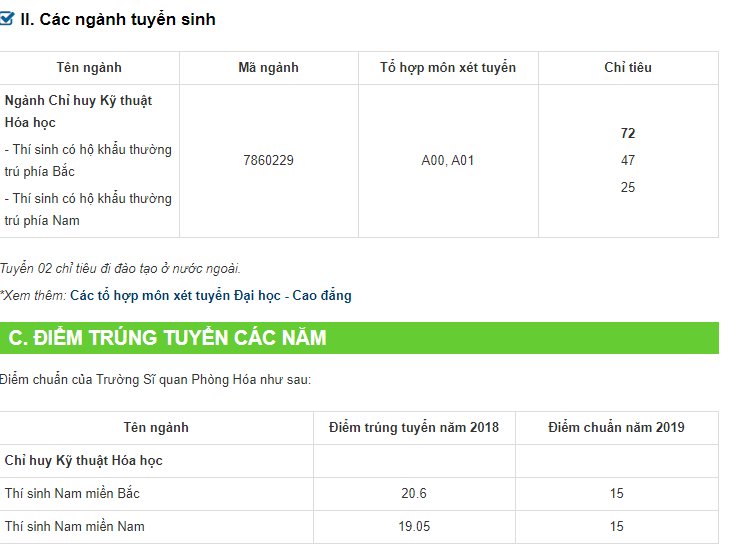This screenshot has width=729, height=548.
Task: Click green banner C. ĐIỂM TRÚNG TUYỂN CÁC NĂM
Action: (x=359, y=338)
